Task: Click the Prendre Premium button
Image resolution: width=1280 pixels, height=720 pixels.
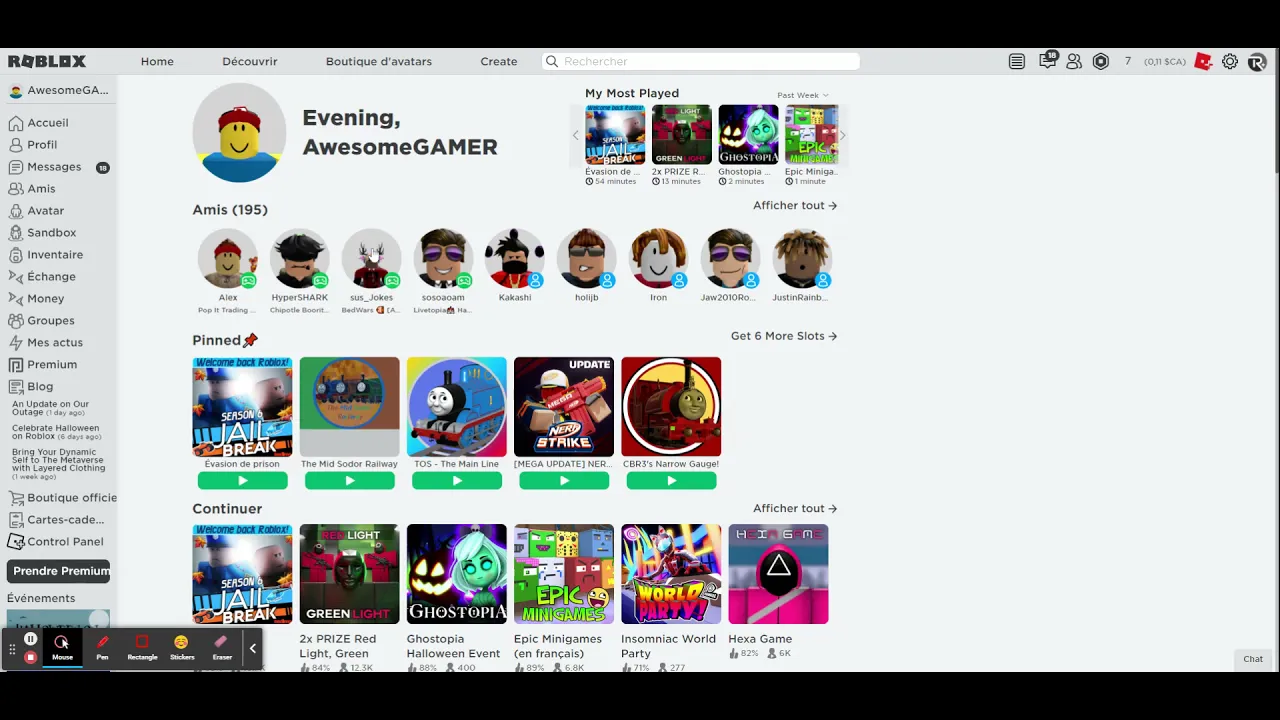Action: tap(60, 571)
